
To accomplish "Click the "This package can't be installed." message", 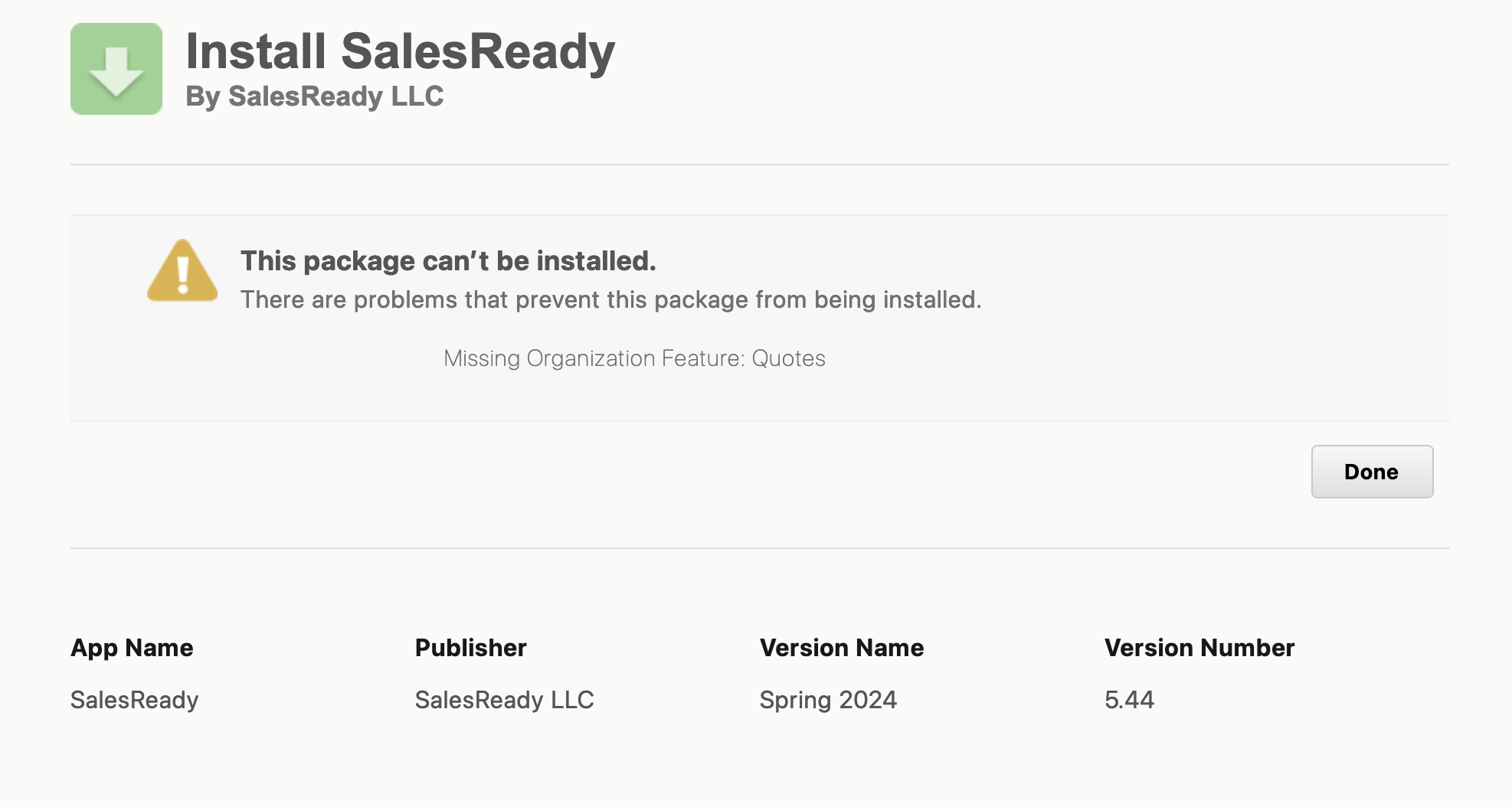I will tap(448, 261).
